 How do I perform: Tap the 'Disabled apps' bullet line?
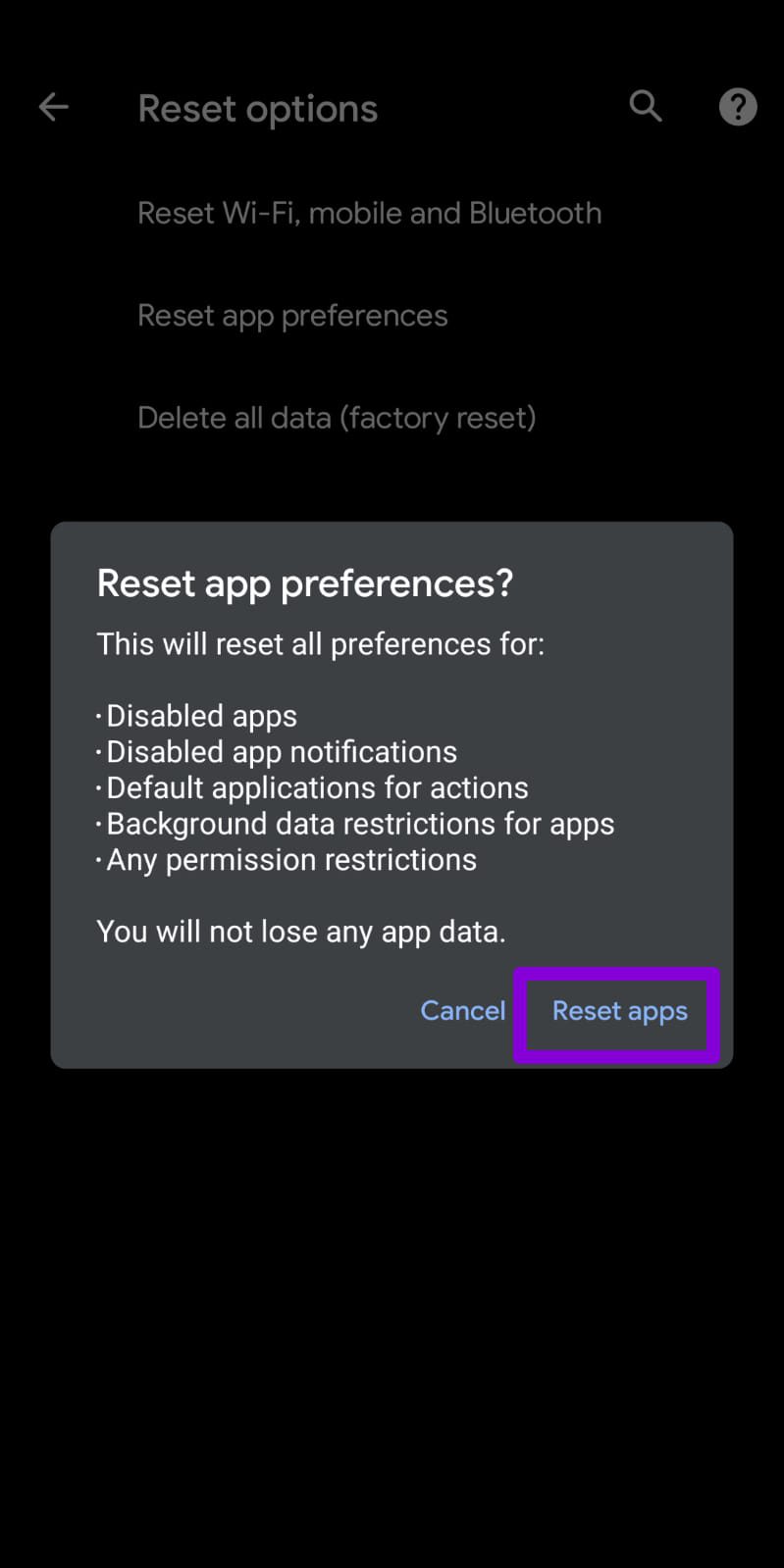[x=201, y=716]
